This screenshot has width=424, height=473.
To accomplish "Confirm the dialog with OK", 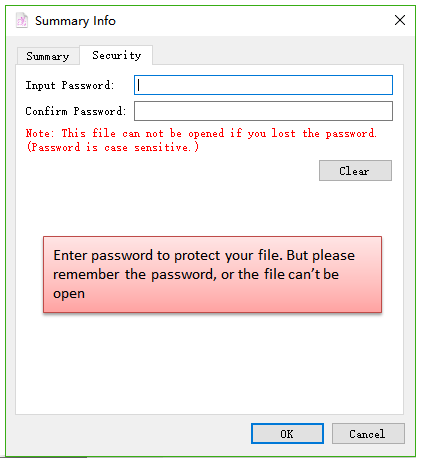I will [x=287, y=434].
